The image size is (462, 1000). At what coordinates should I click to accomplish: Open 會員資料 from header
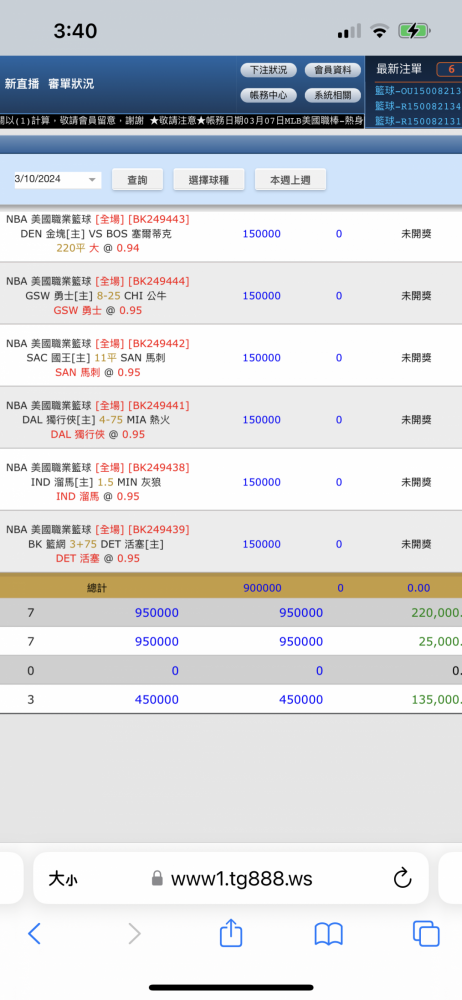332,70
